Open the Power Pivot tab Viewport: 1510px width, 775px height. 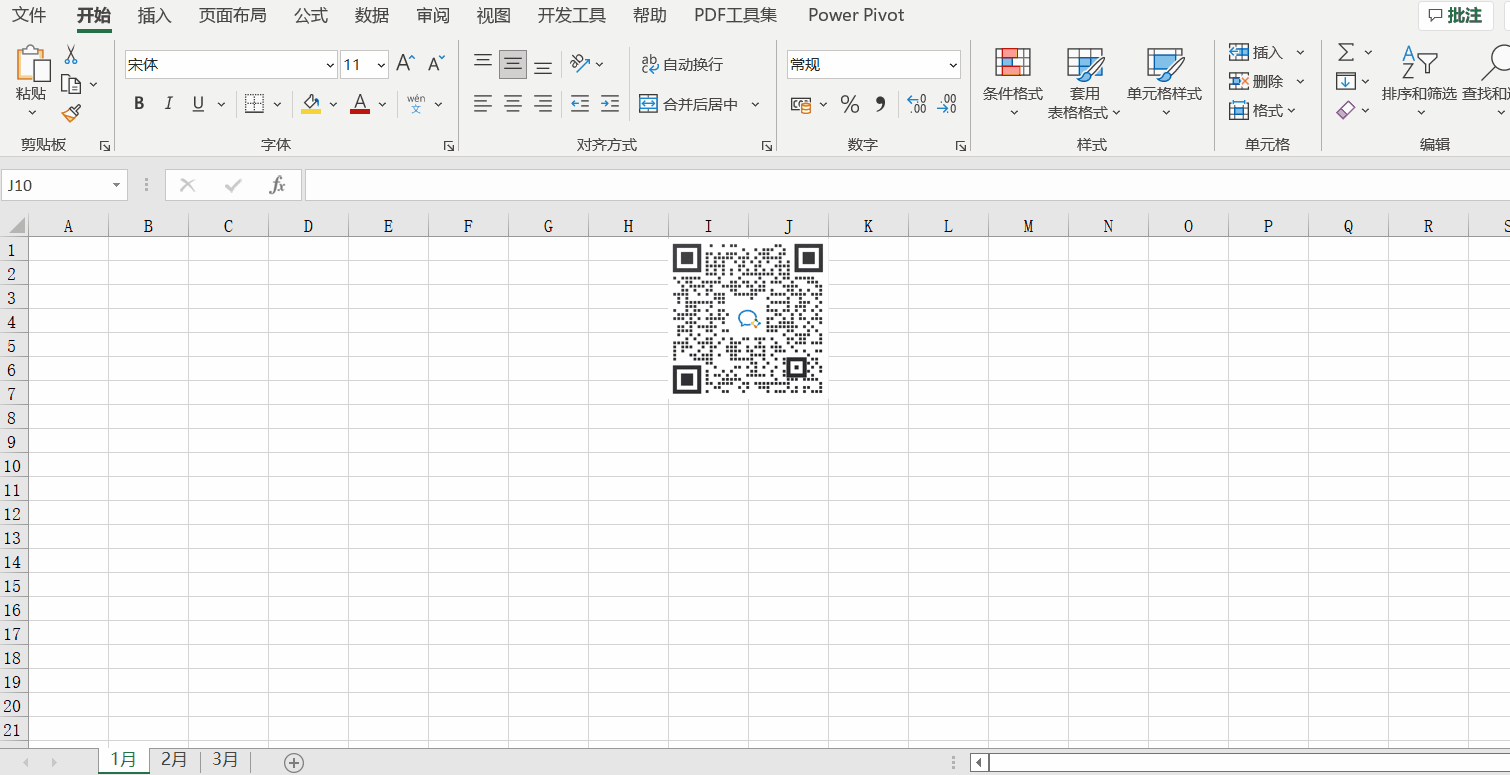pyautogui.click(x=856, y=15)
